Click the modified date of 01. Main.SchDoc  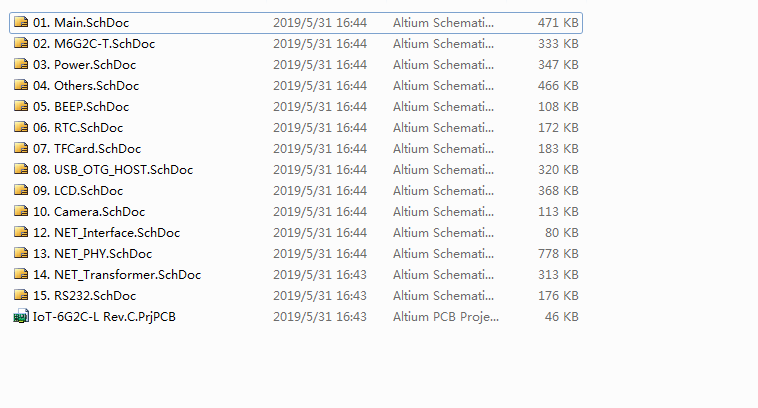click(x=320, y=23)
